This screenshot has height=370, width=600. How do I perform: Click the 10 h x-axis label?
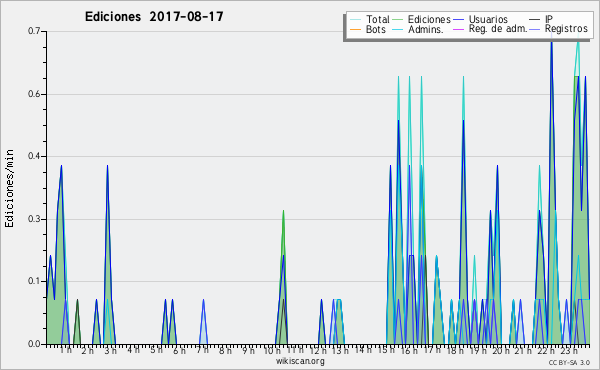272,350
